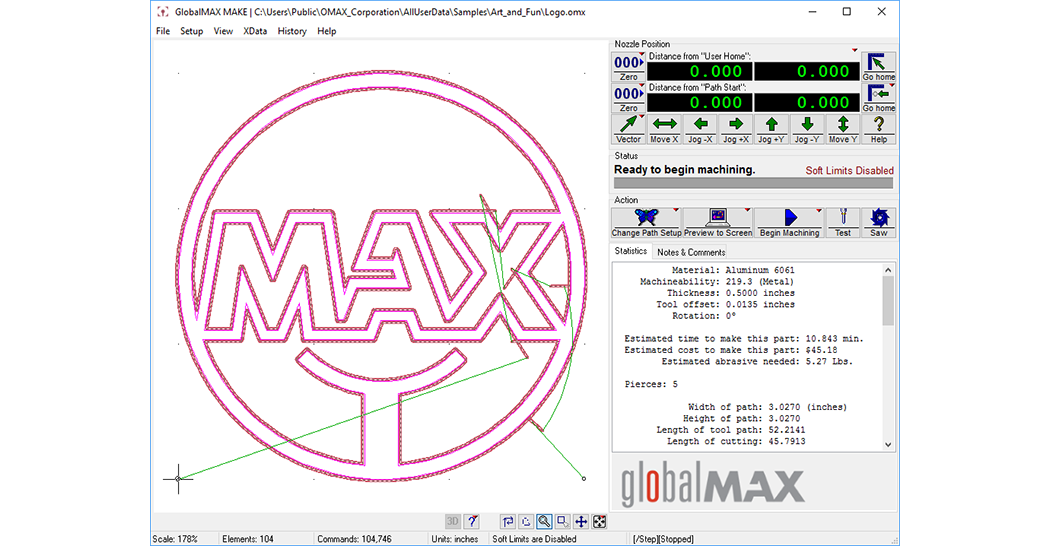Open the XData menu
1050x546 pixels.
(x=255, y=31)
